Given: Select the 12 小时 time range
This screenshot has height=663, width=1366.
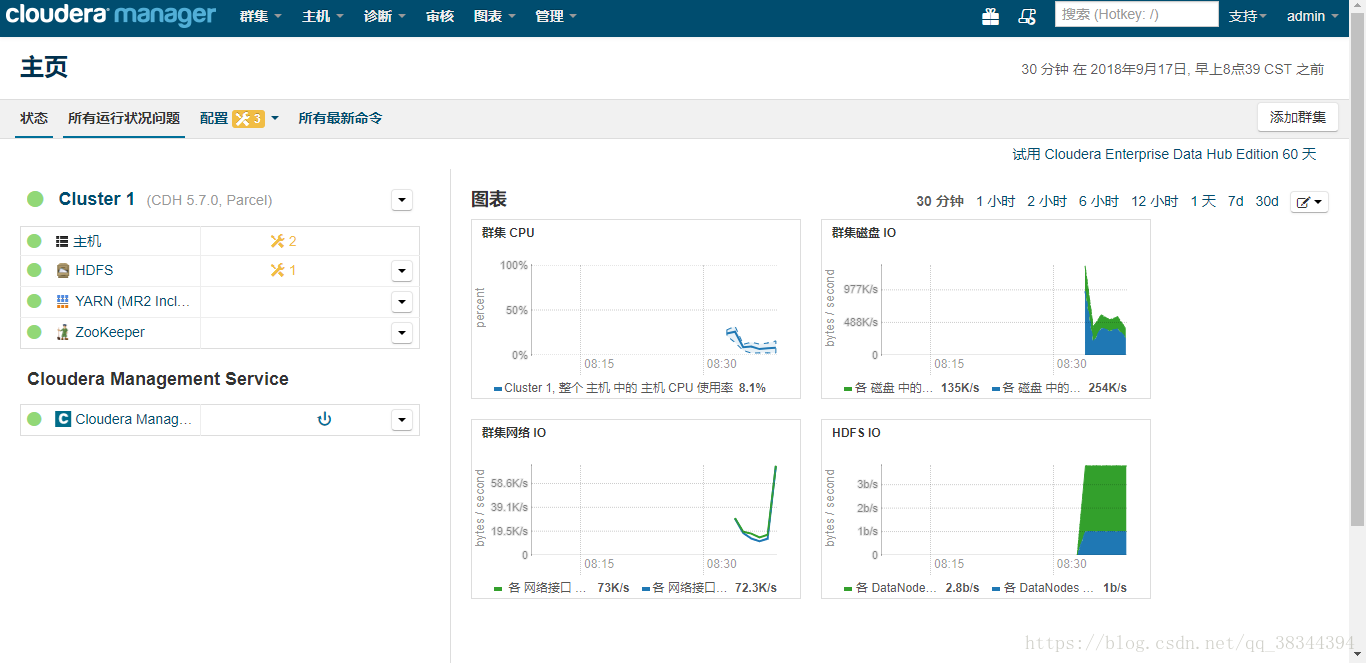Looking at the screenshot, I should [1155, 201].
